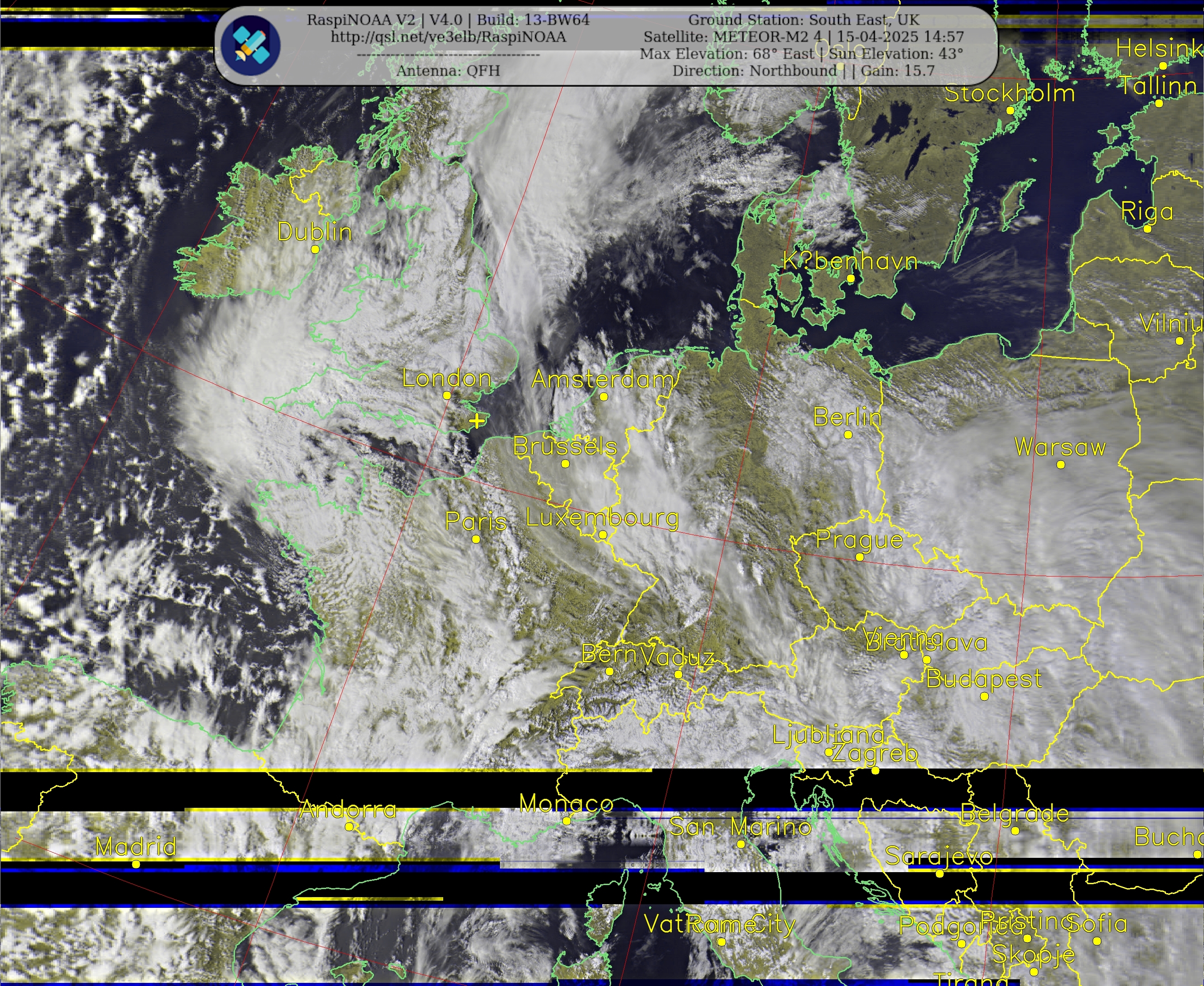This screenshot has height=986, width=1204.
Task: Click the yellow ground station crosshair near London
Action: coord(477,421)
